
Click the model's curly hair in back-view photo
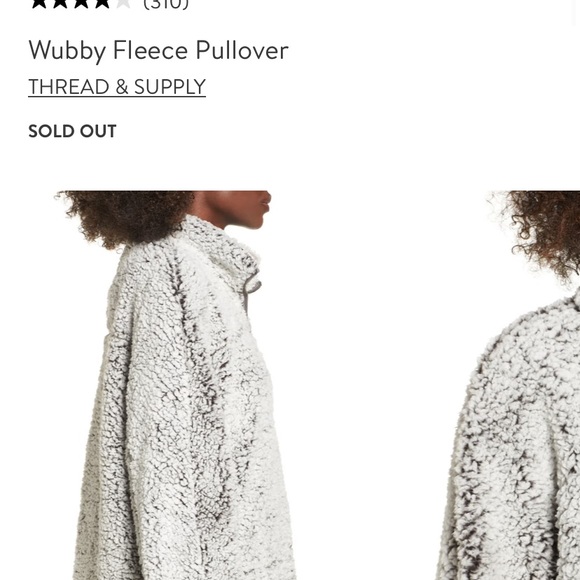tap(542, 229)
